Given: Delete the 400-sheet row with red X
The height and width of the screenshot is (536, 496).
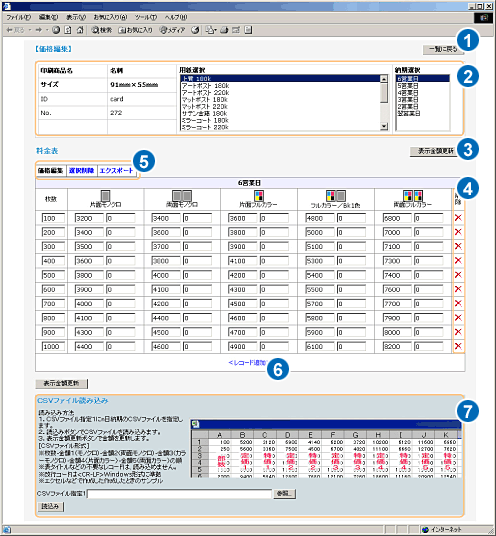Looking at the screenshot, I should coord(458,260).
